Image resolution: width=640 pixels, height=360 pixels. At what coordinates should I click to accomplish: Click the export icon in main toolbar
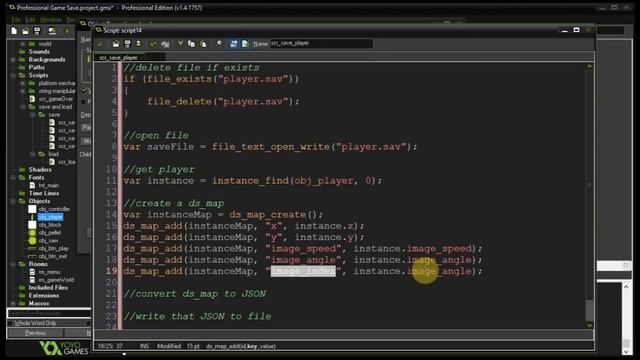point(52,31)
